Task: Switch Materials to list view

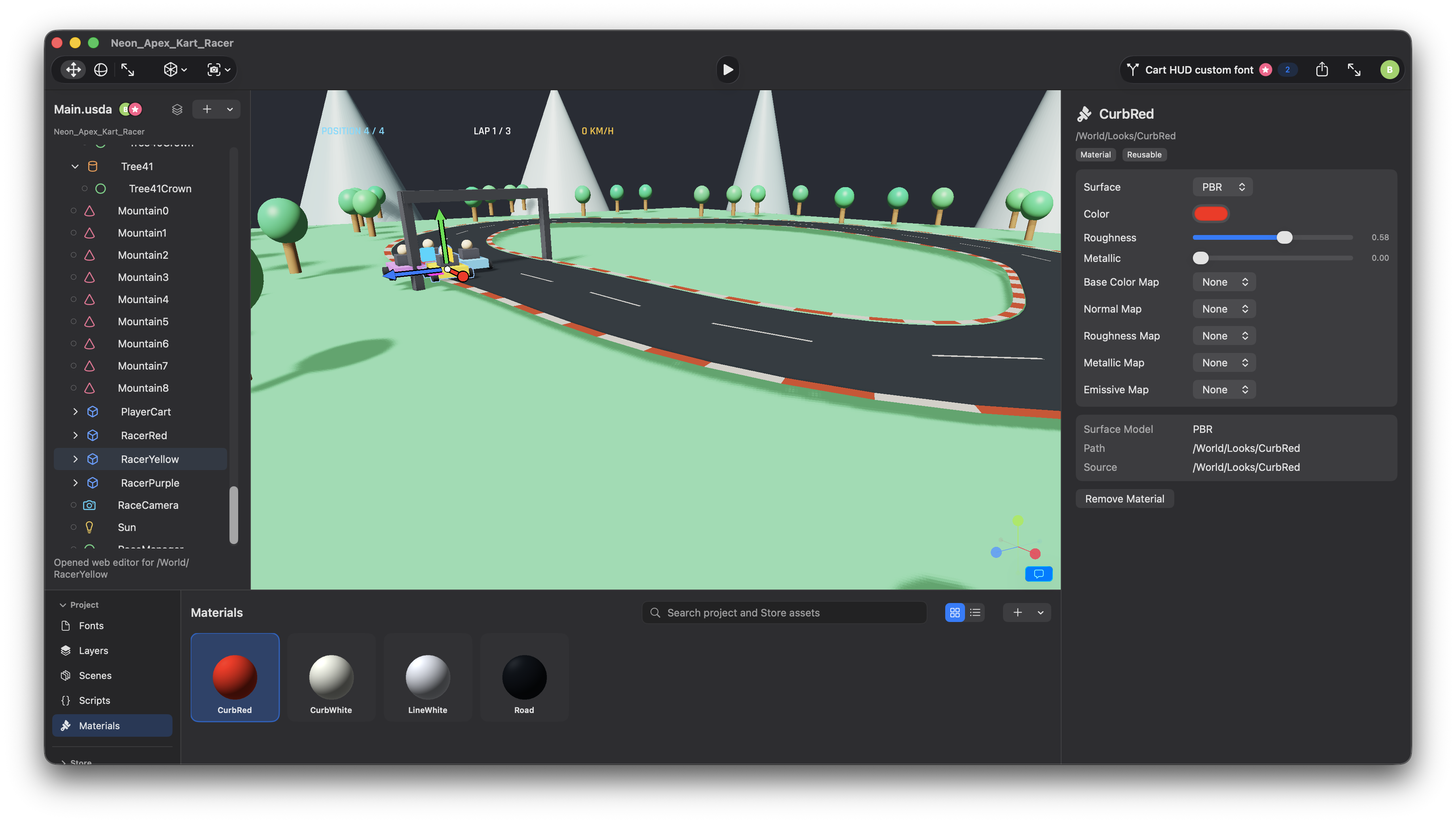Action: tap(975, 613)
